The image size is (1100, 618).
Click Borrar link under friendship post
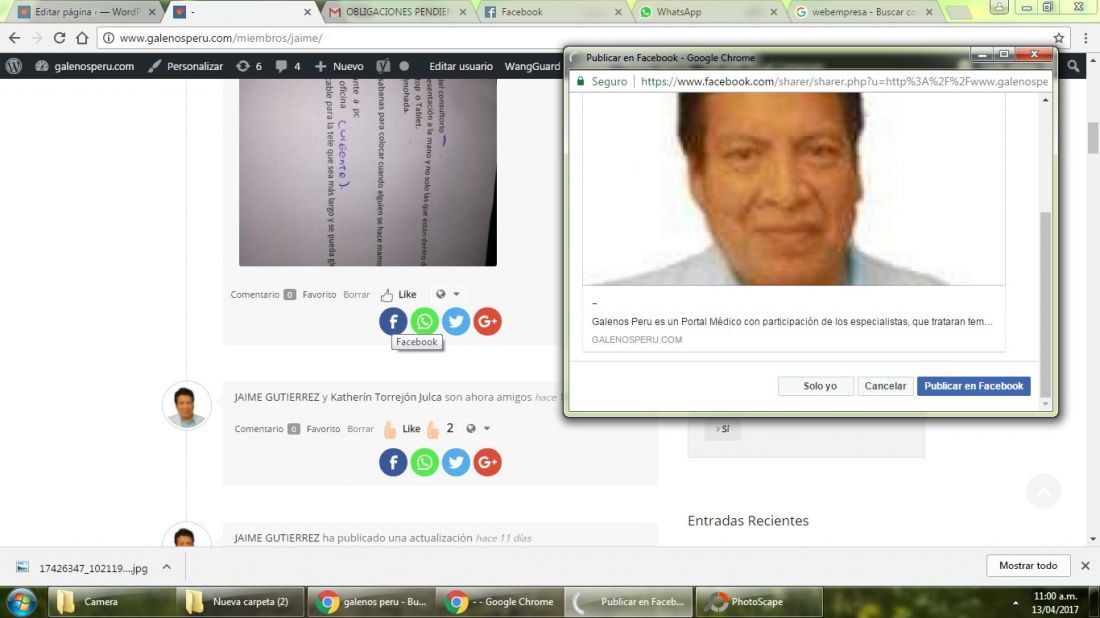(361, 429)
